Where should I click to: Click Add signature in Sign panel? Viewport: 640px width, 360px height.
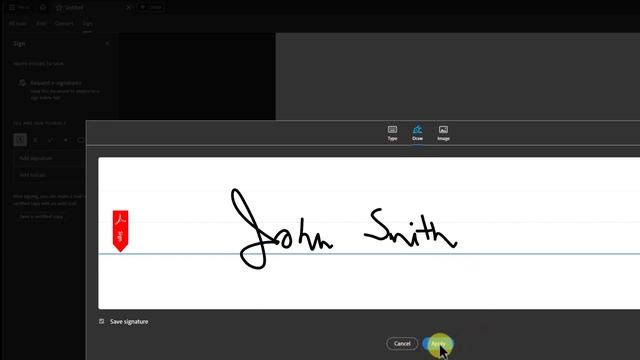coord(50,158)
